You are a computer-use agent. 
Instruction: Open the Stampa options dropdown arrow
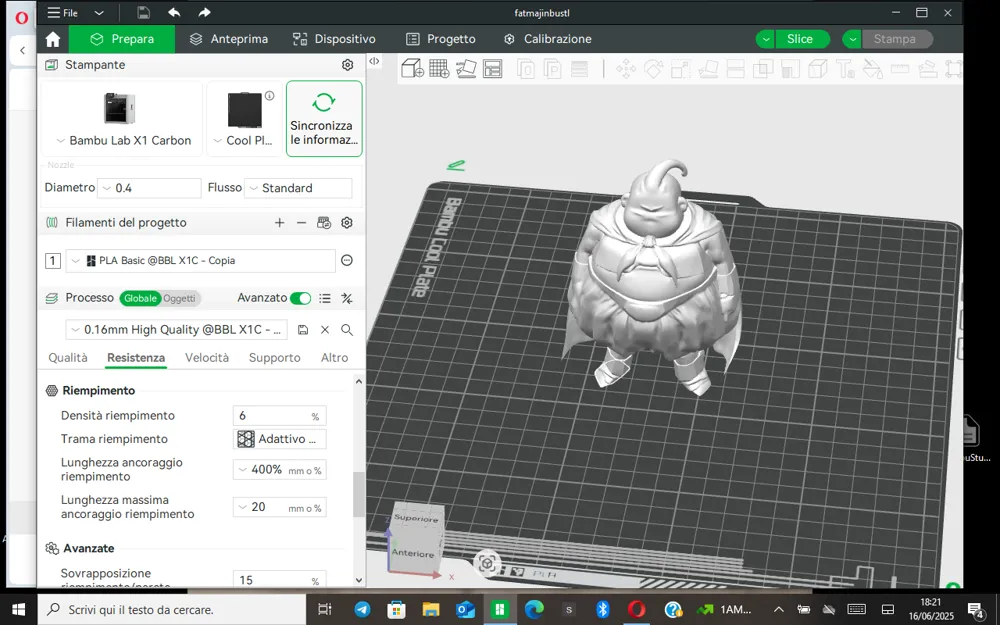853,39
